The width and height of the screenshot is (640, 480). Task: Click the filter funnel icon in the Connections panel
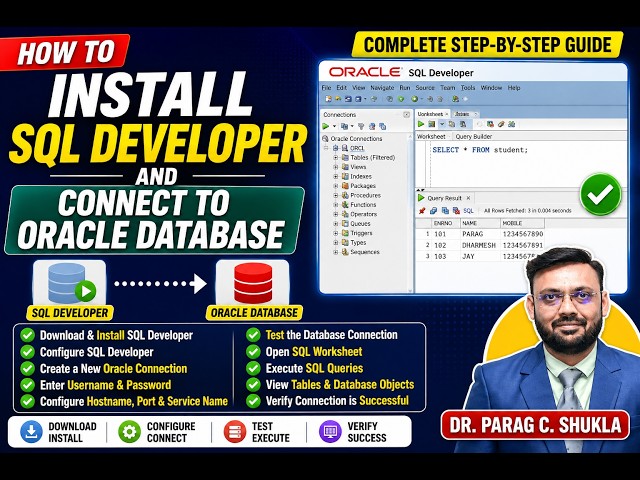click(x=361, y=127)
